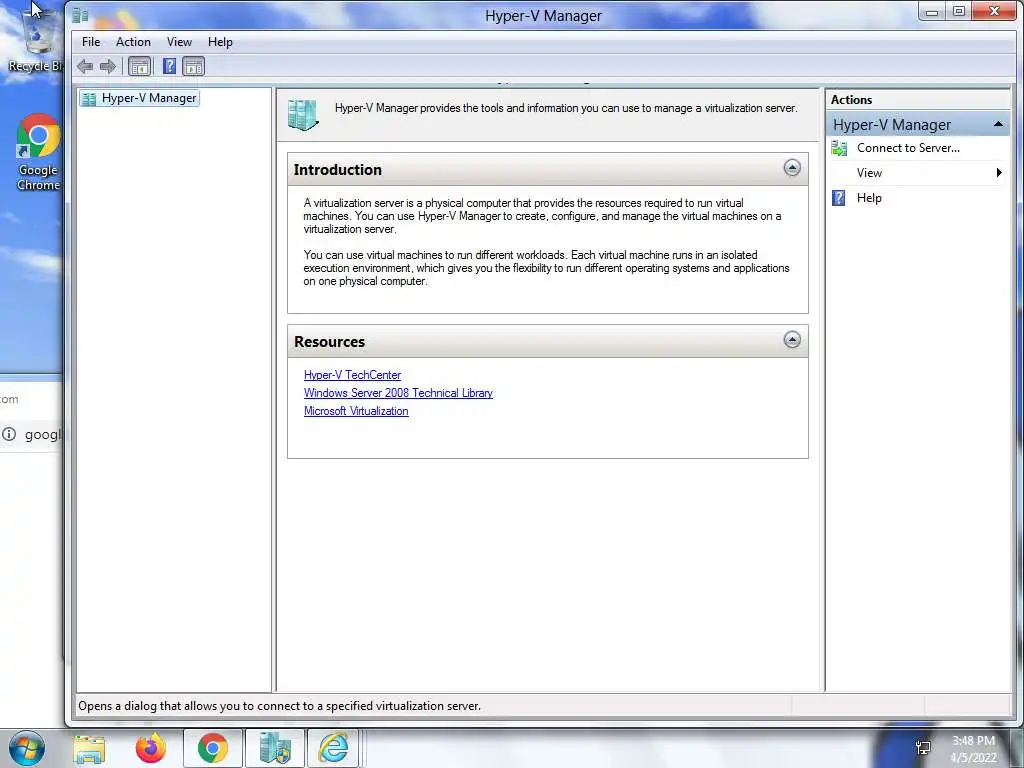Expand the View submenu arrow in Actions

(x=999, y=172)
